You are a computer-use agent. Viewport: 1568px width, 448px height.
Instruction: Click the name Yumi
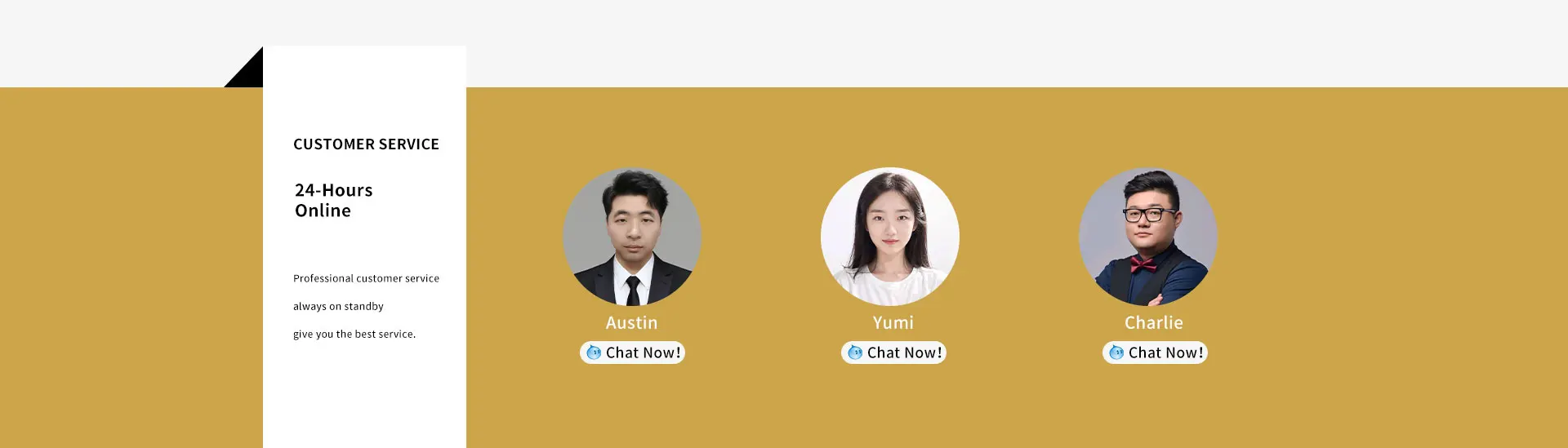pyautogui.click(x=893, y=322)
